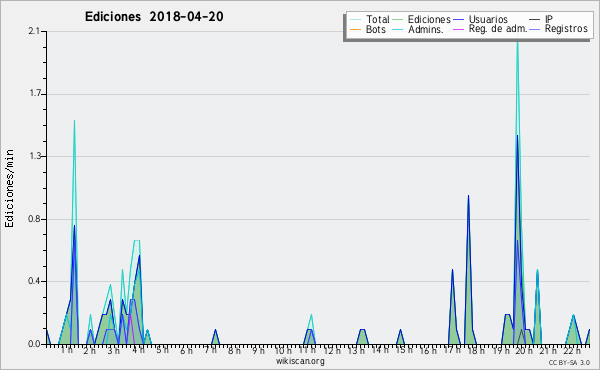Screen dimensions: 600x370
Task: Click the wikiscan.org text below the chart
Action: pyautogui.click(x=300, y=361)
